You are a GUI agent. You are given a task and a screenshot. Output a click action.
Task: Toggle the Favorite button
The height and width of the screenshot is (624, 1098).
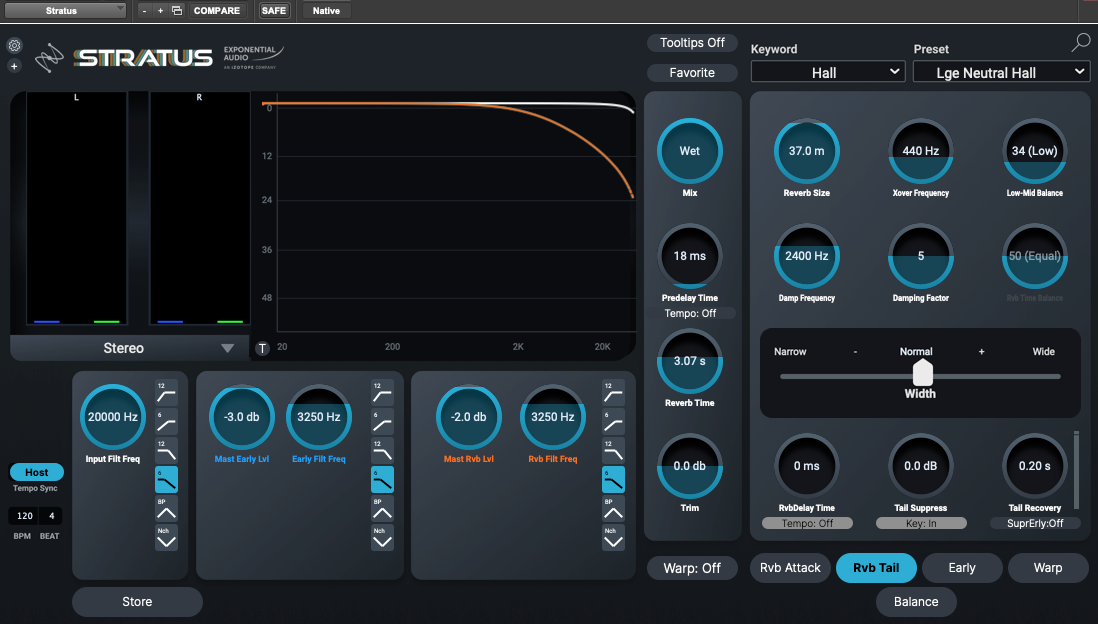[x=692, y=73]
